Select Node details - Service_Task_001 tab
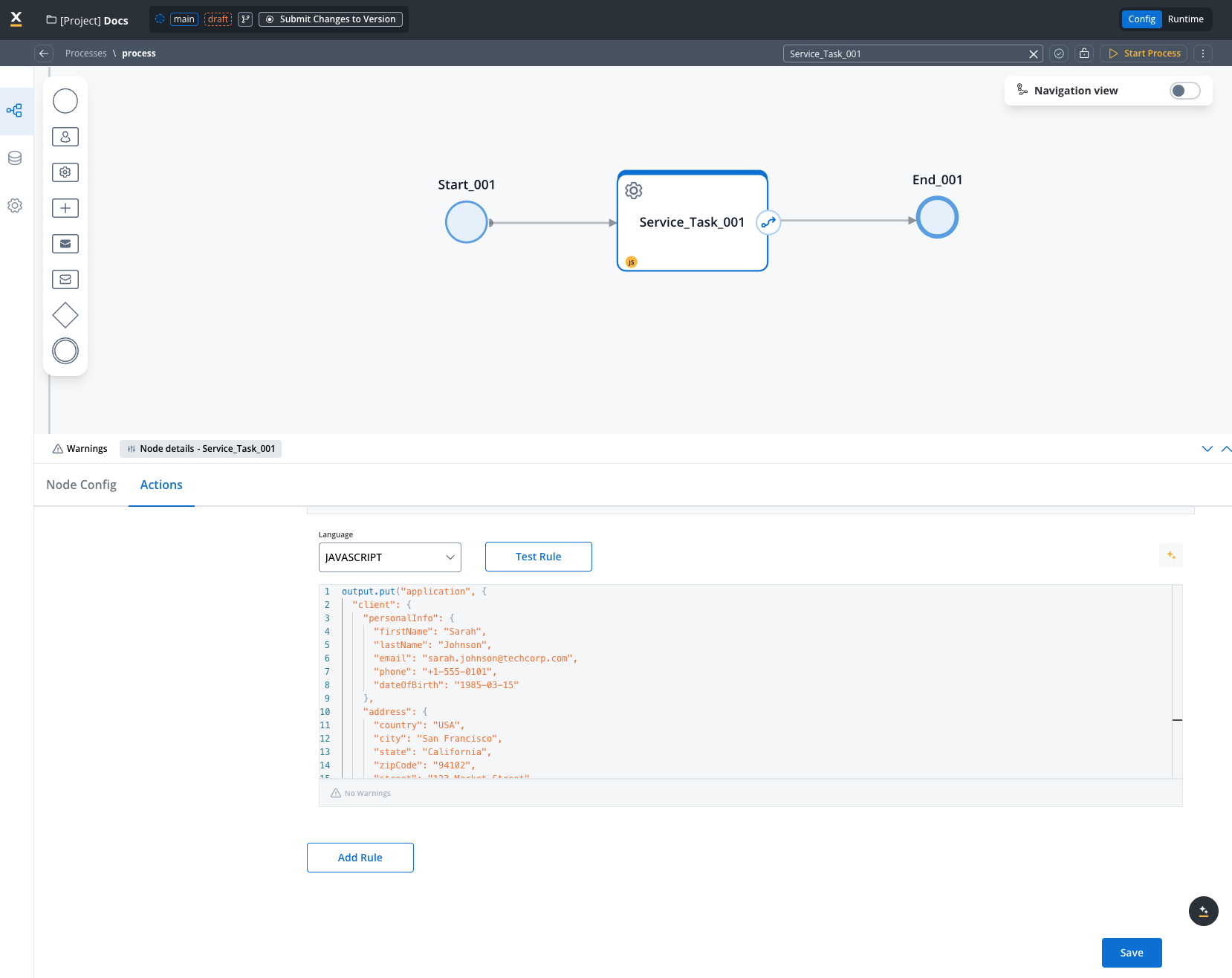 click(201, 449)
